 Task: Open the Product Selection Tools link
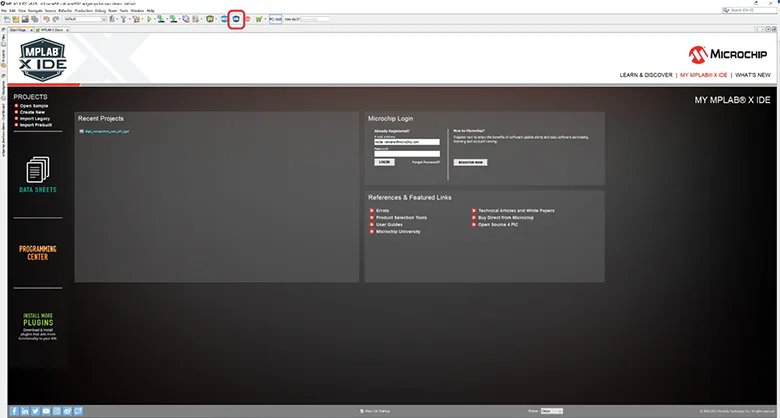click(x=401, y=217)
